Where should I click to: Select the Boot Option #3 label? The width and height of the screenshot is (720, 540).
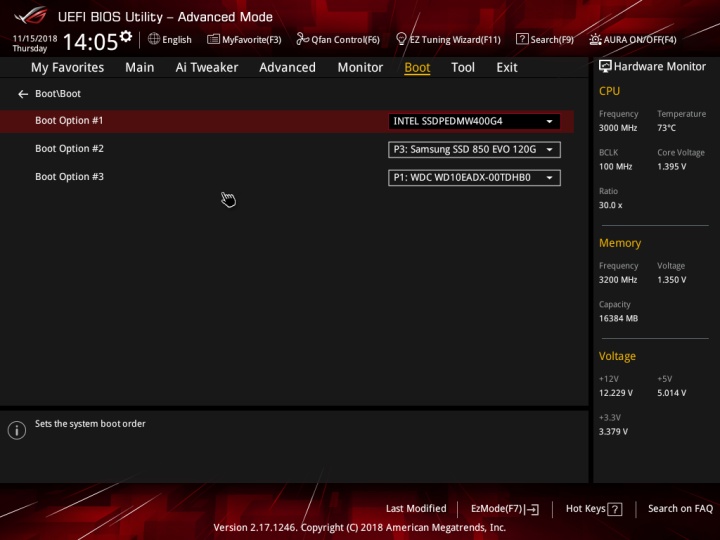pyautogui.click(x=69, y=177)
